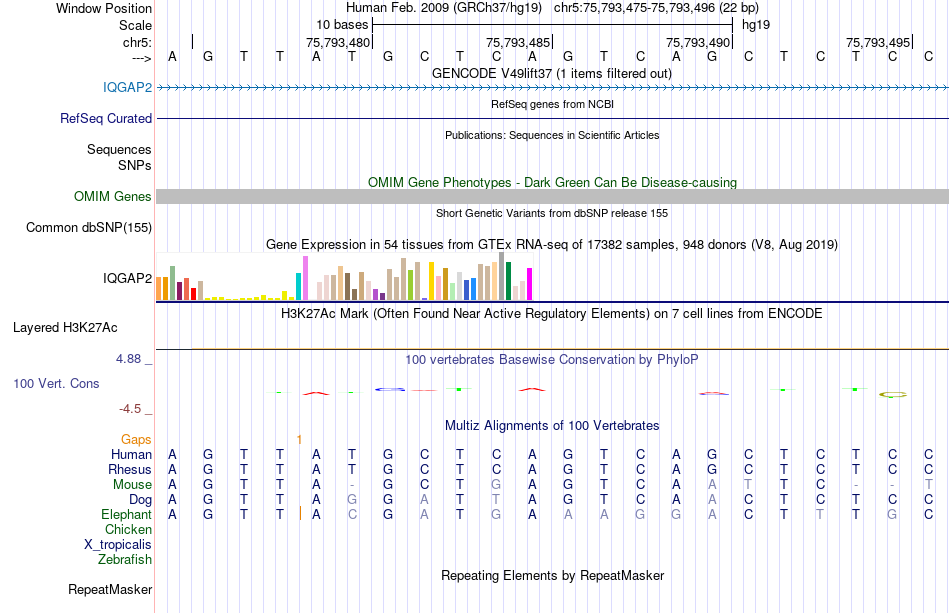The width and height of the screenshot is (950, 613).
Task: Click the 75,793,495 position marker
Action: pyautogui.click(x=878, y=42)
